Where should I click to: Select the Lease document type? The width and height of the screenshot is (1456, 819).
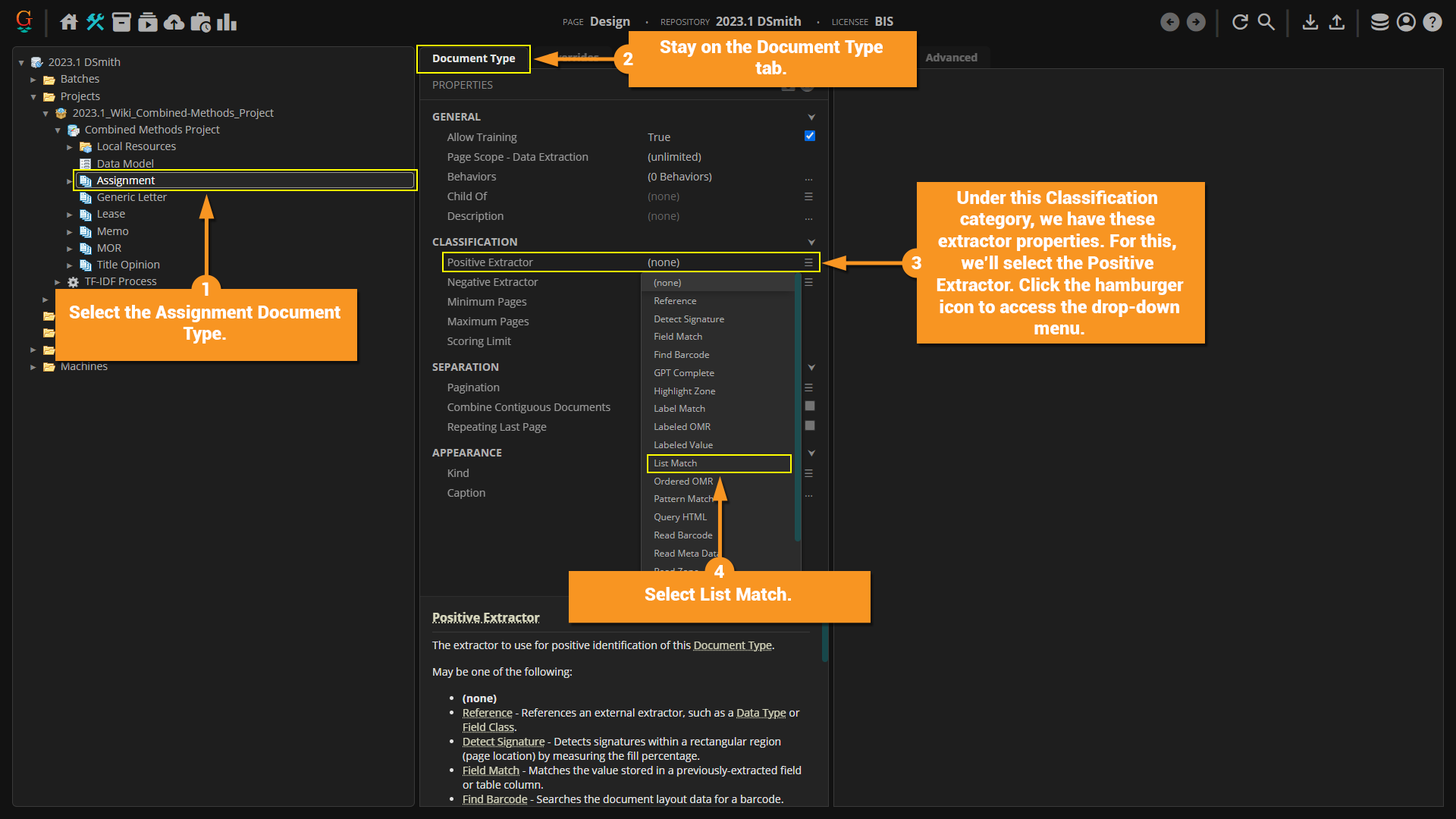pyautogui.click(x=111, y=214)
